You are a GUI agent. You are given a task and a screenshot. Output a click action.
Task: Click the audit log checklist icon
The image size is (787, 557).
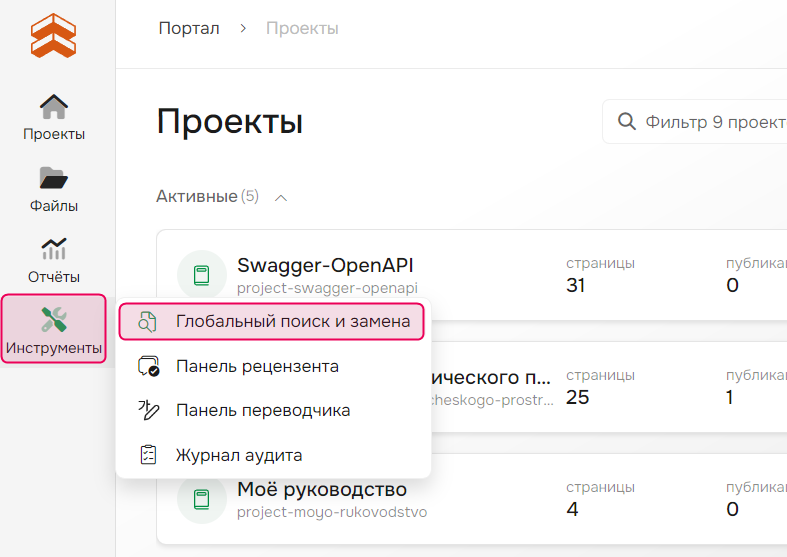tap(148, 455)
